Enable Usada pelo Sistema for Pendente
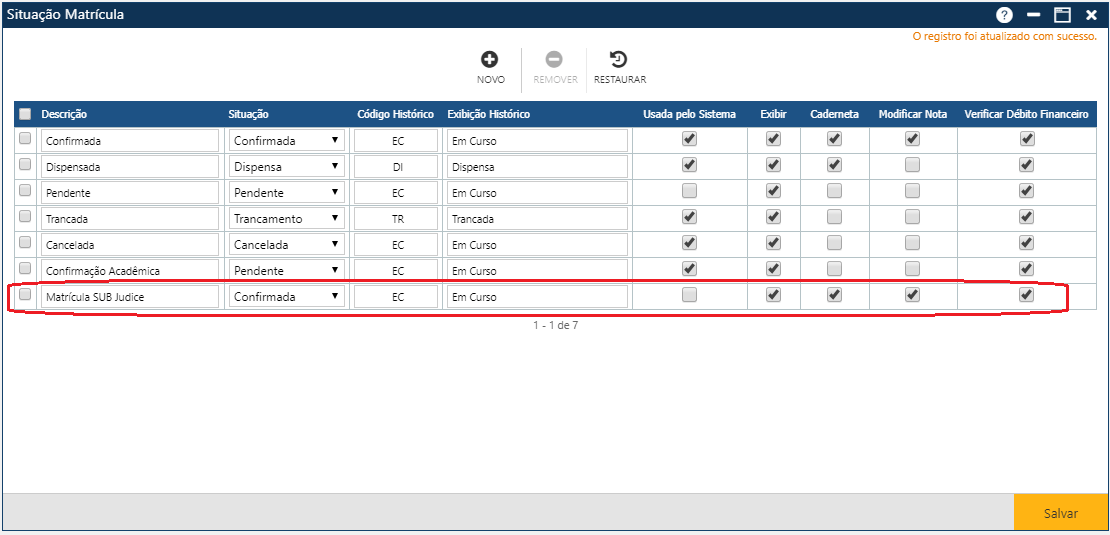Screen dimensions: 1110x535 (x=689, y=191)
